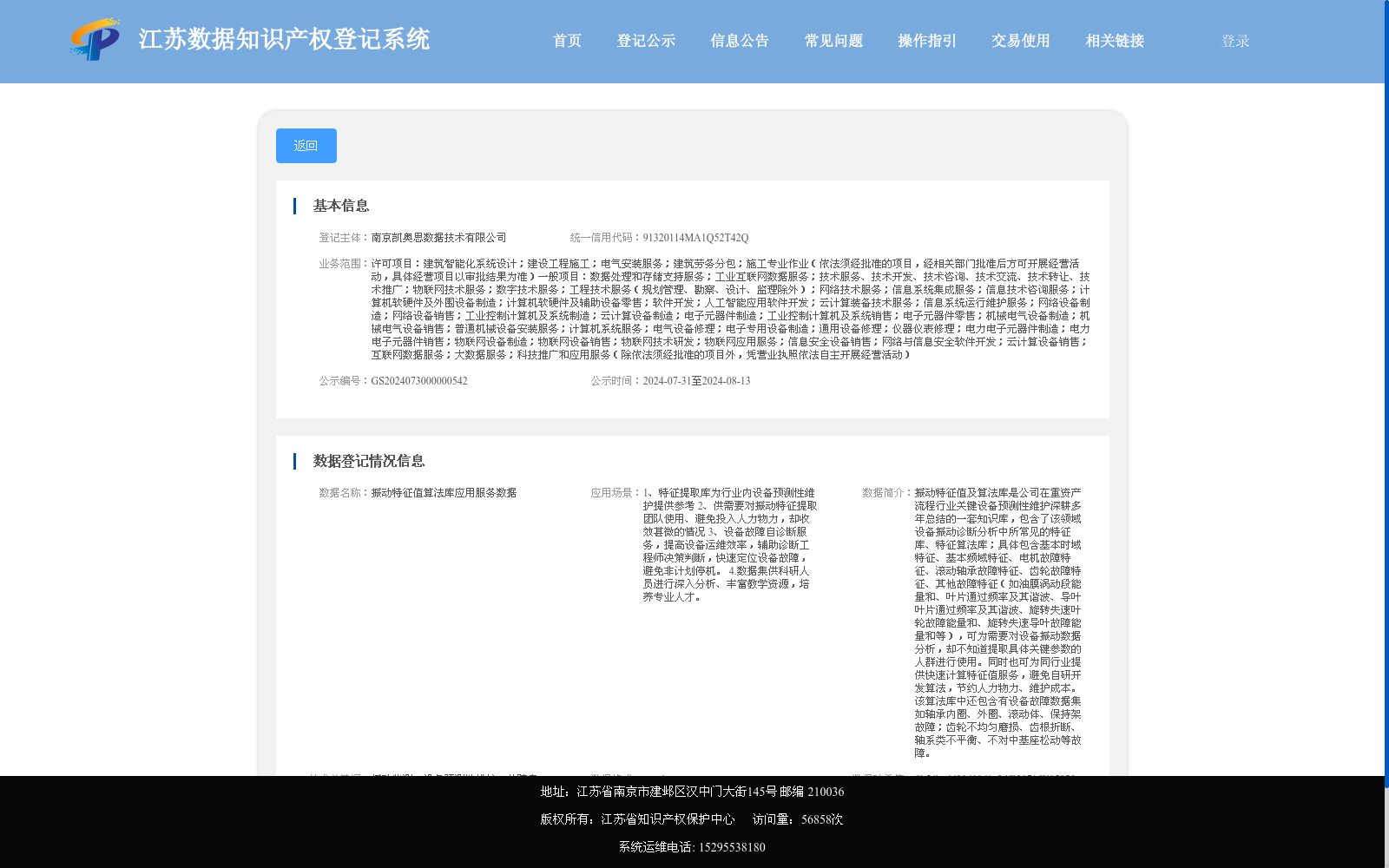Image resolution: width=1389 pixels, height=868 pixels.
Task: Click the blue 返回 button
Action: tap(306, 146)
